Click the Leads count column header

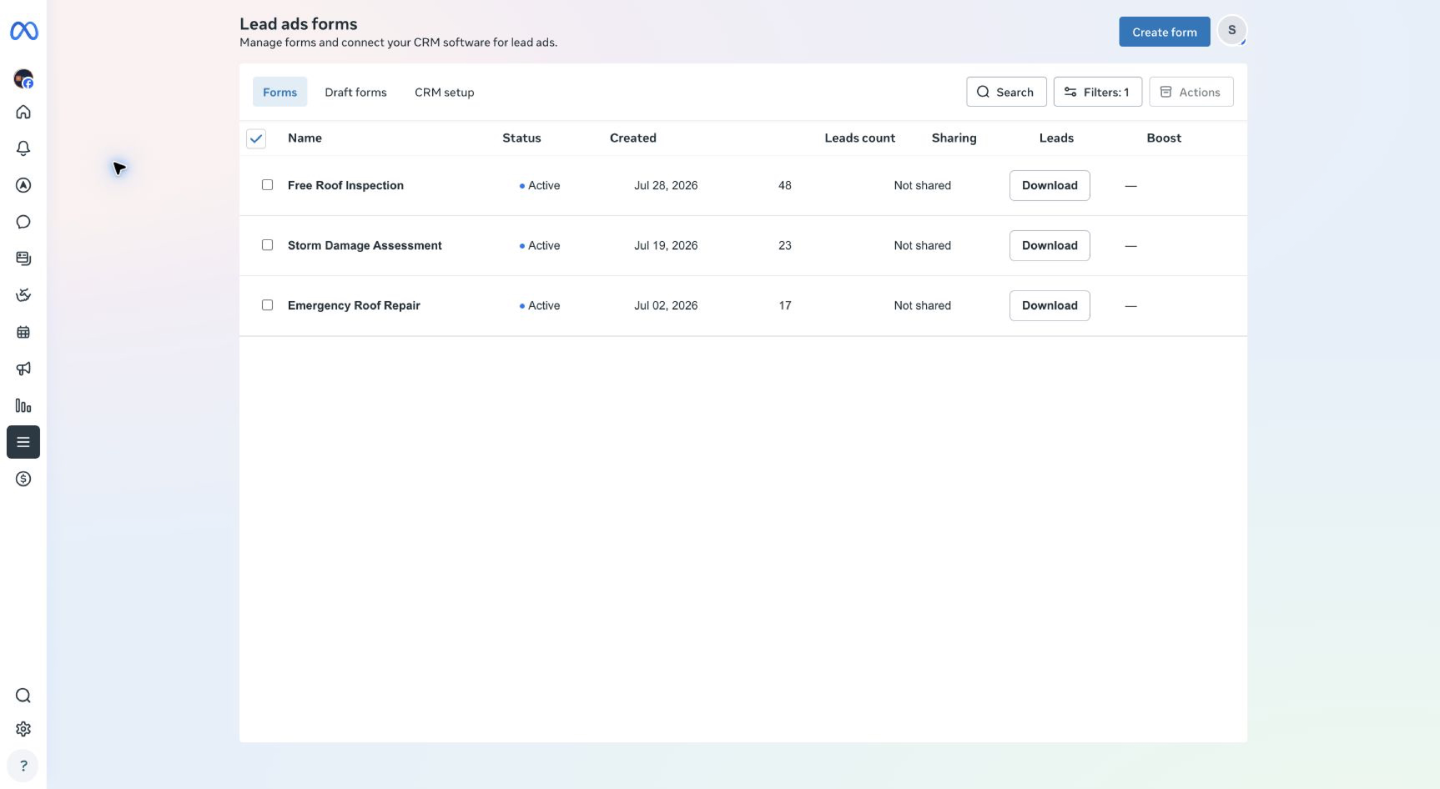(x=860, y=138)
